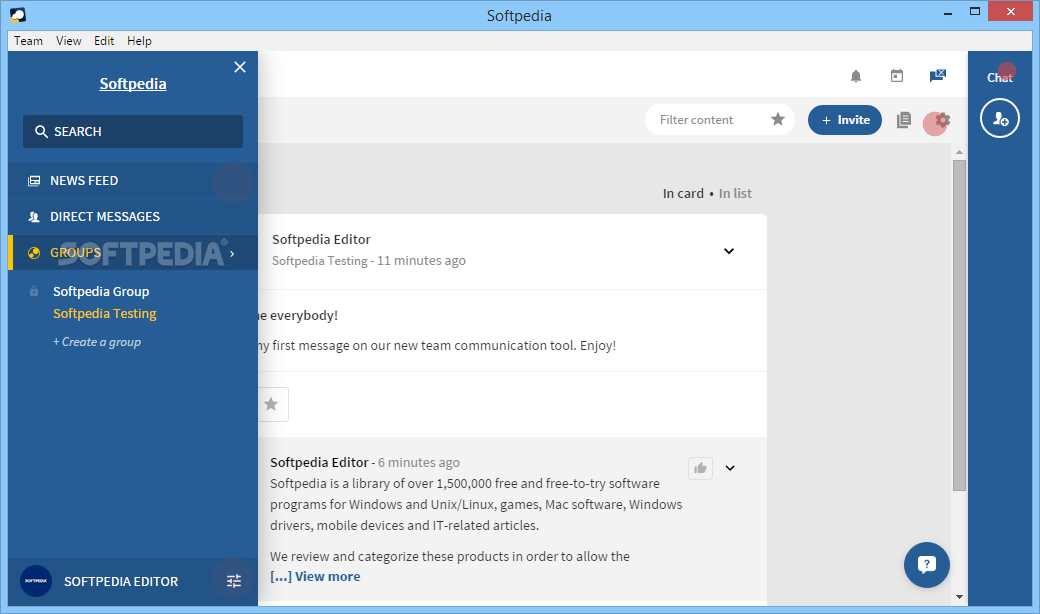This screenshot has height=614, width=1040.
Task: Open the calendar icon in the header
Action: (x=897, y=76)
